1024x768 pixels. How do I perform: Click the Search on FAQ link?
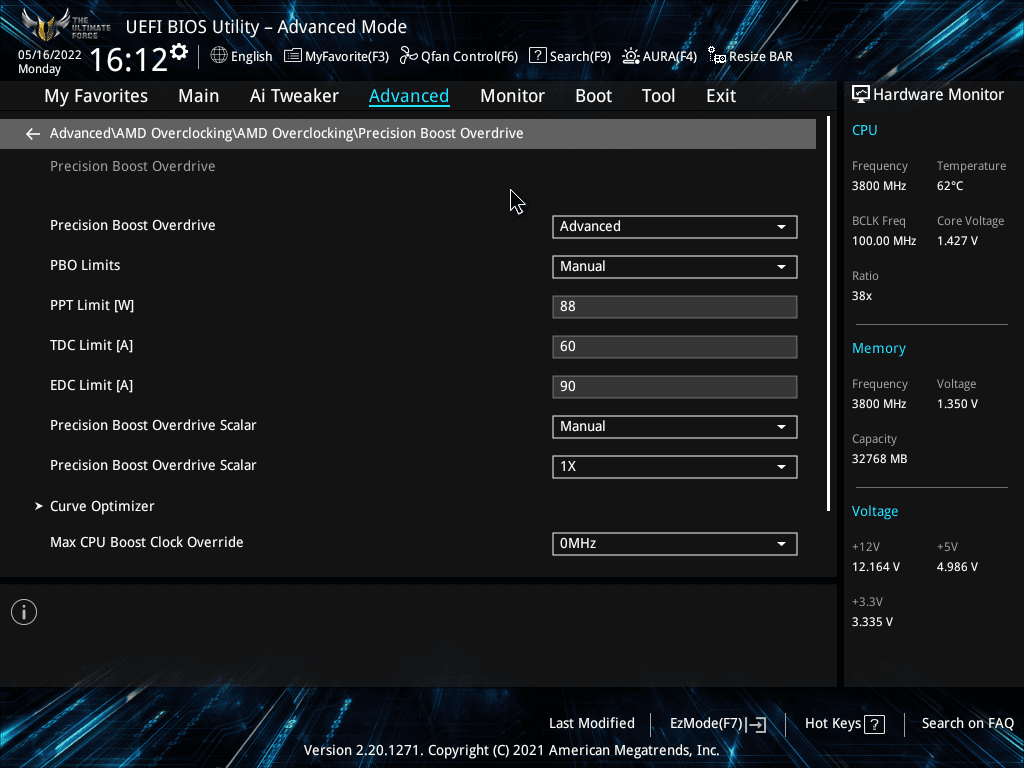click(x=967, y=724)
